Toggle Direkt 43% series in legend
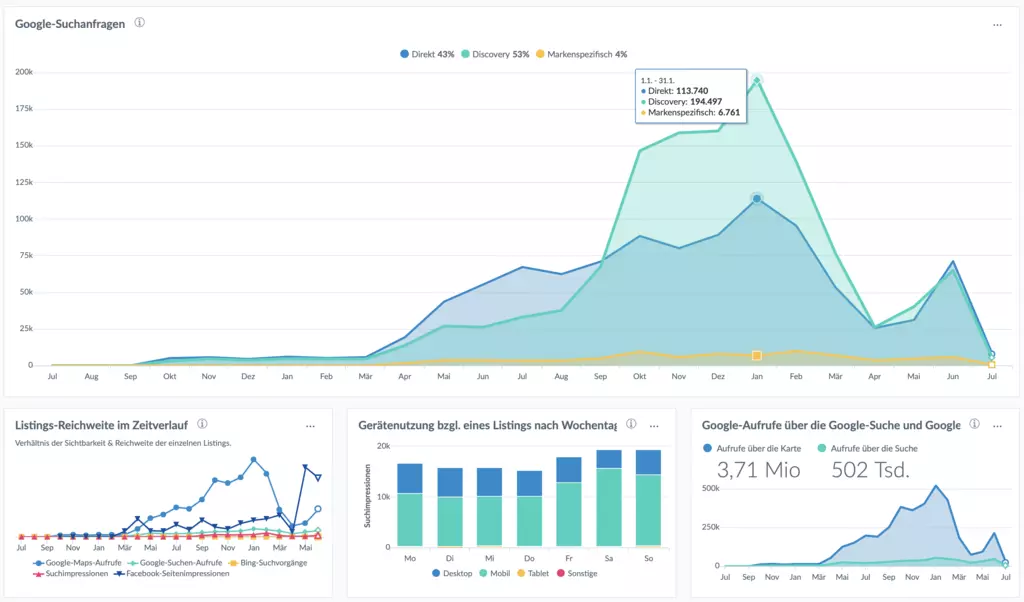Viewport: 1024px width, 602px height. (426, 54)
